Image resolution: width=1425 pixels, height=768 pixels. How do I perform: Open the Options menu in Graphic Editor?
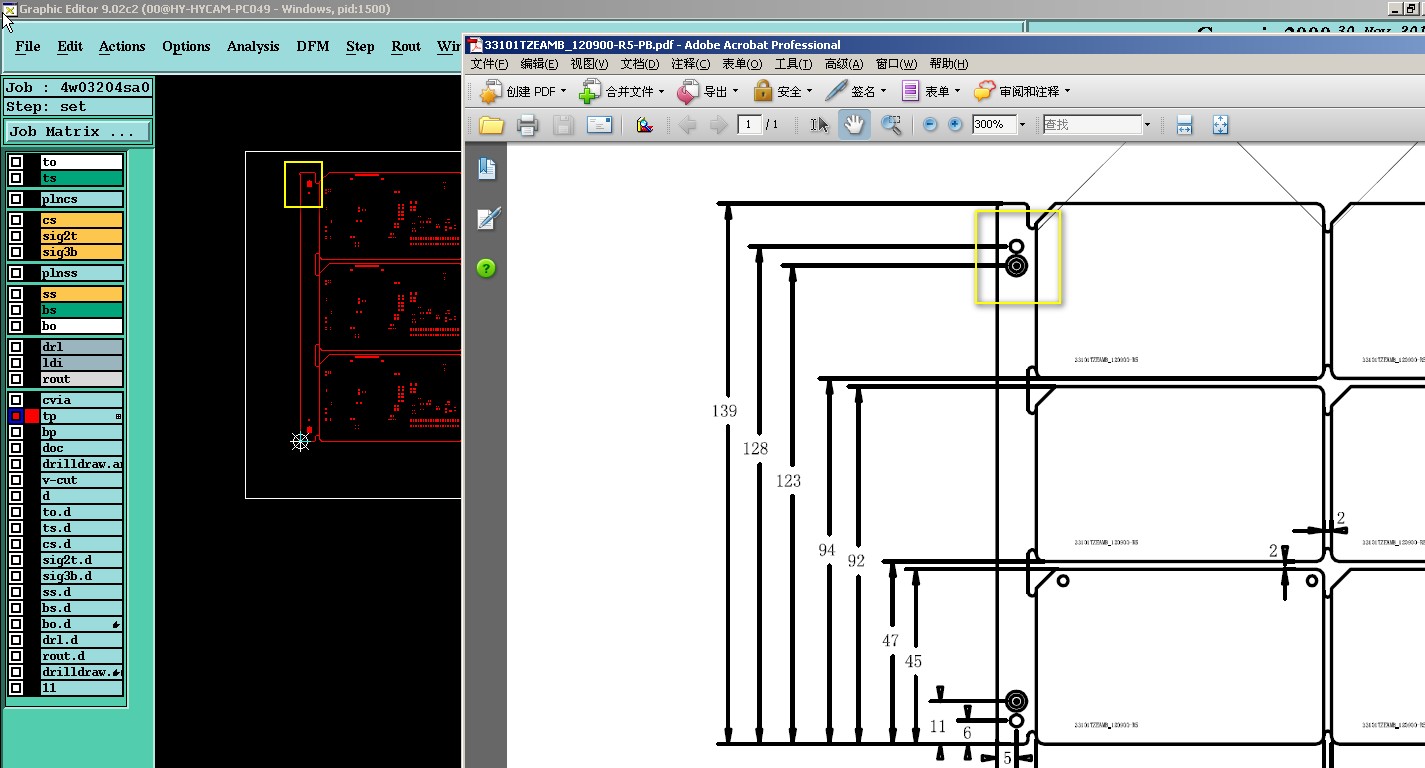pyautogui.click(x=186, y=46)
